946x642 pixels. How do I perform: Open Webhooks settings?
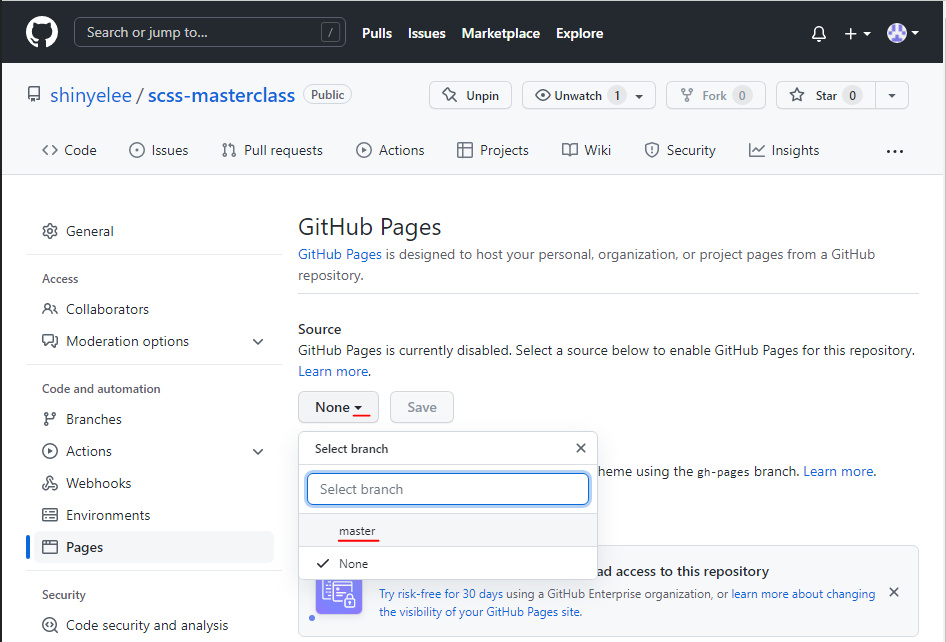154,483
